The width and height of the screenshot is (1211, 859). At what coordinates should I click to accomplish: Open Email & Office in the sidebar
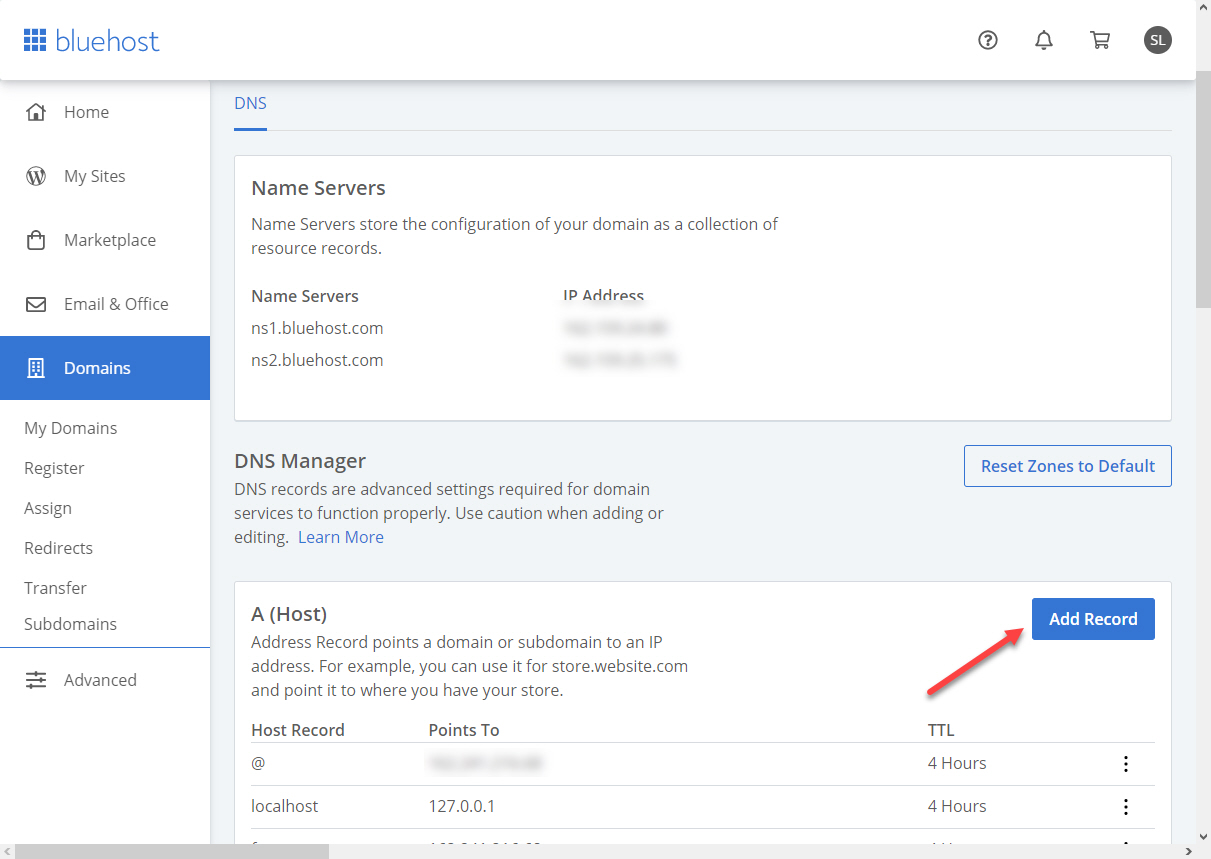(105, 304)
